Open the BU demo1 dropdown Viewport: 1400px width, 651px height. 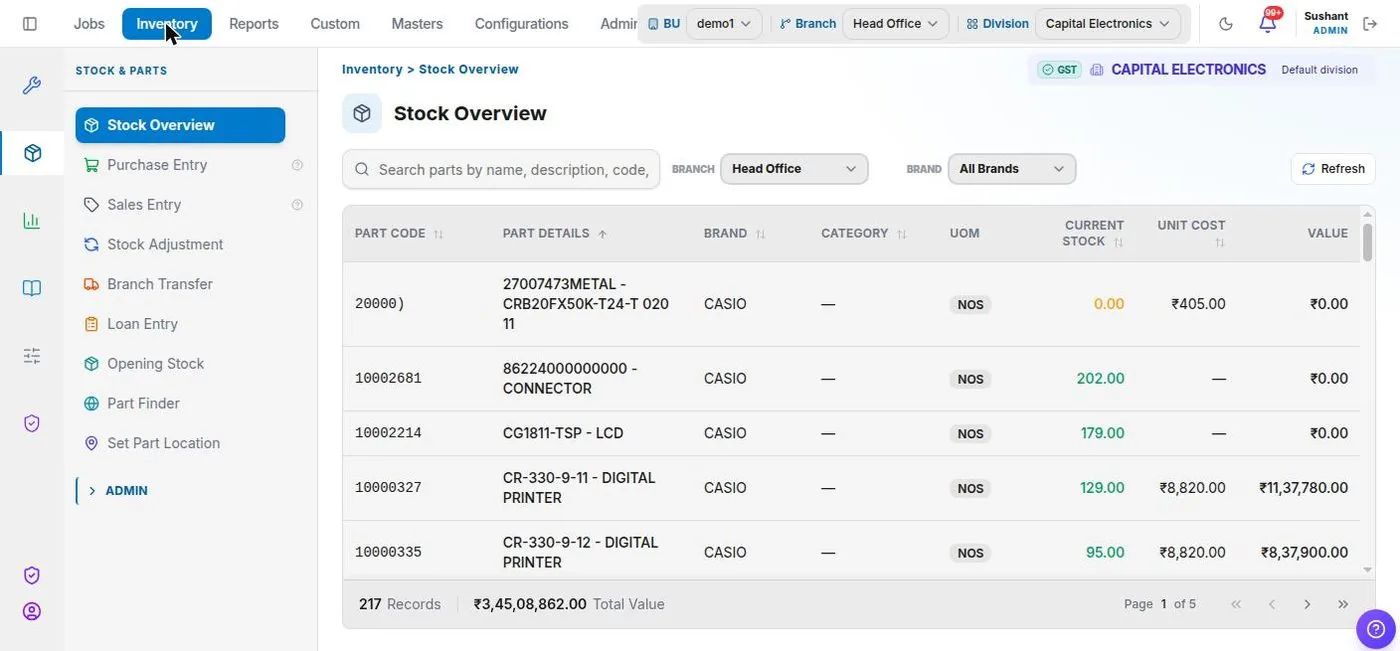(x=725, y=23)
